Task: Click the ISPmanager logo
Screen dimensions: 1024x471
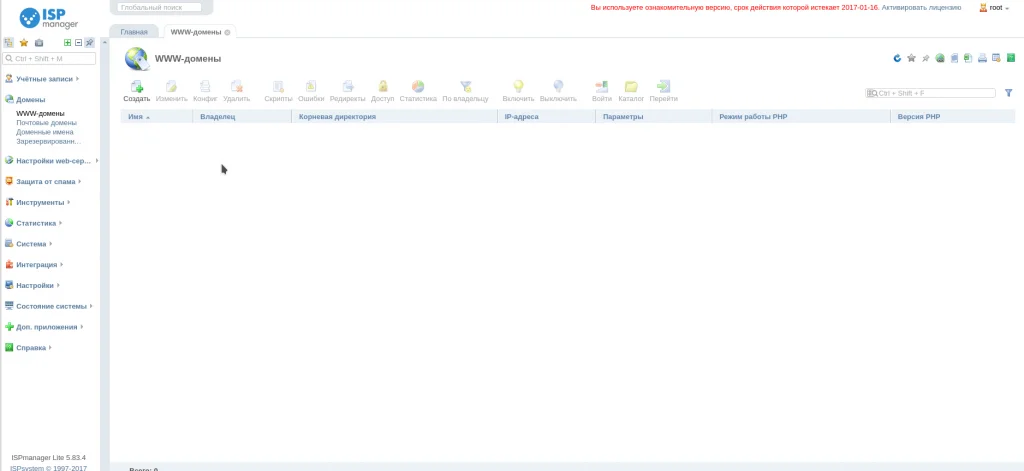Action: (x=49, y=18)
